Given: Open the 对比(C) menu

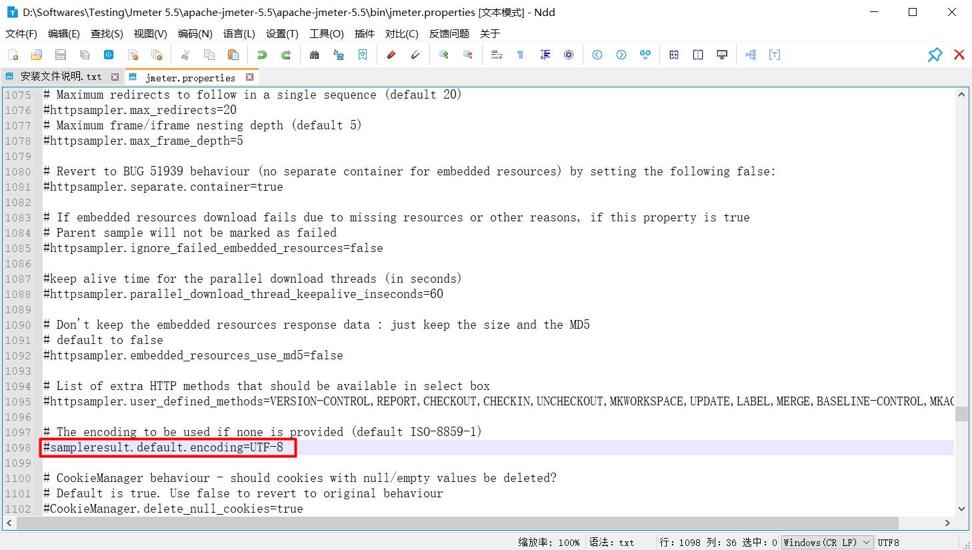Looking at the screenshot, I should [402, 33].
